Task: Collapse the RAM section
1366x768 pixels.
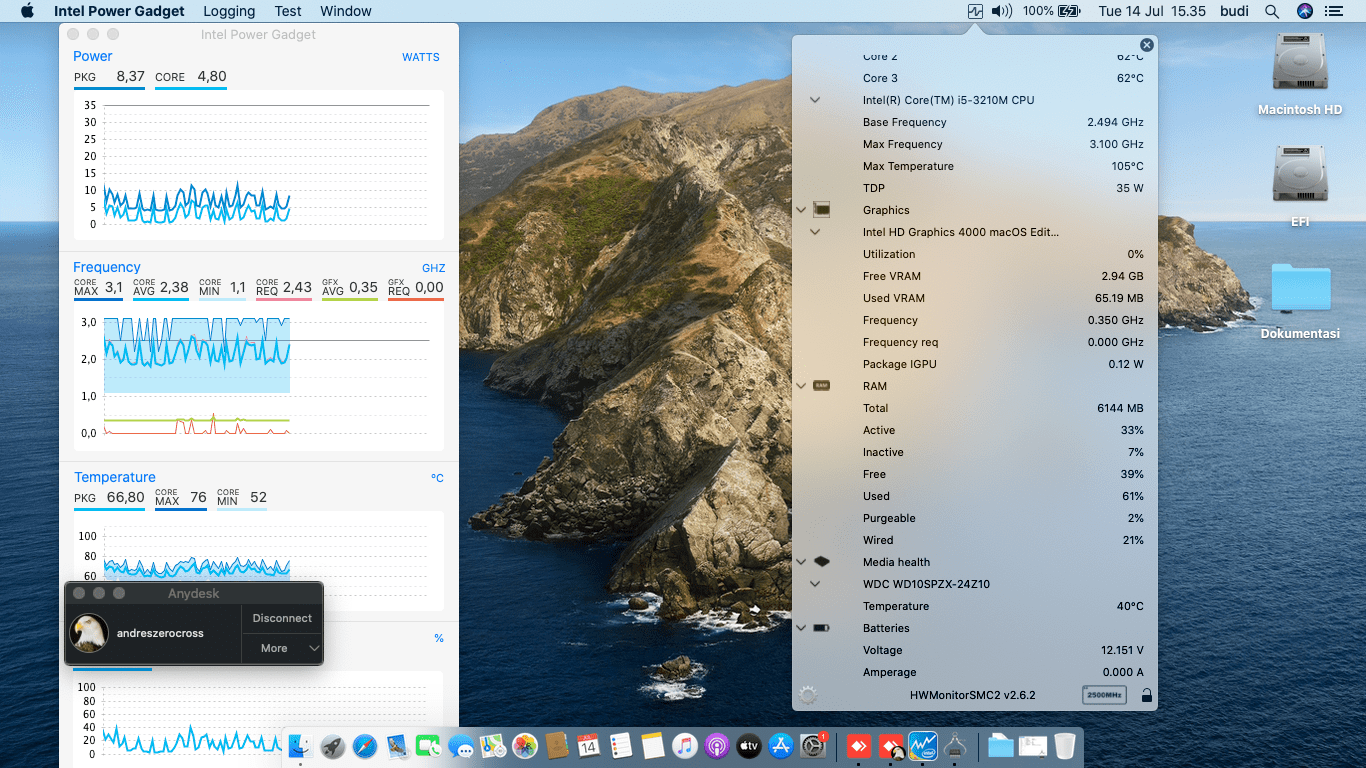Action: point(801,386)
